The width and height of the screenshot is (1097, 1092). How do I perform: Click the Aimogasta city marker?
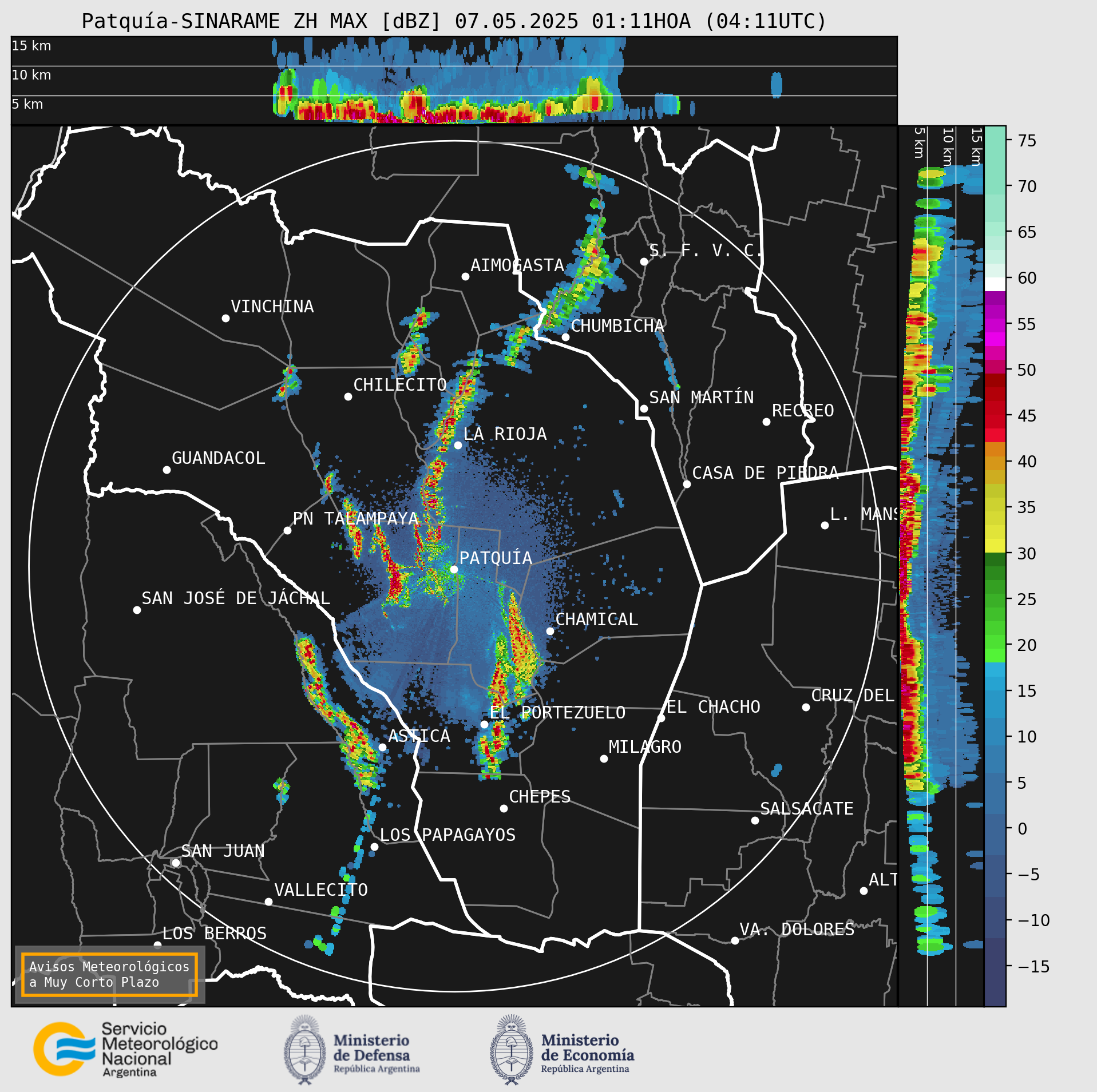[465, 276]
